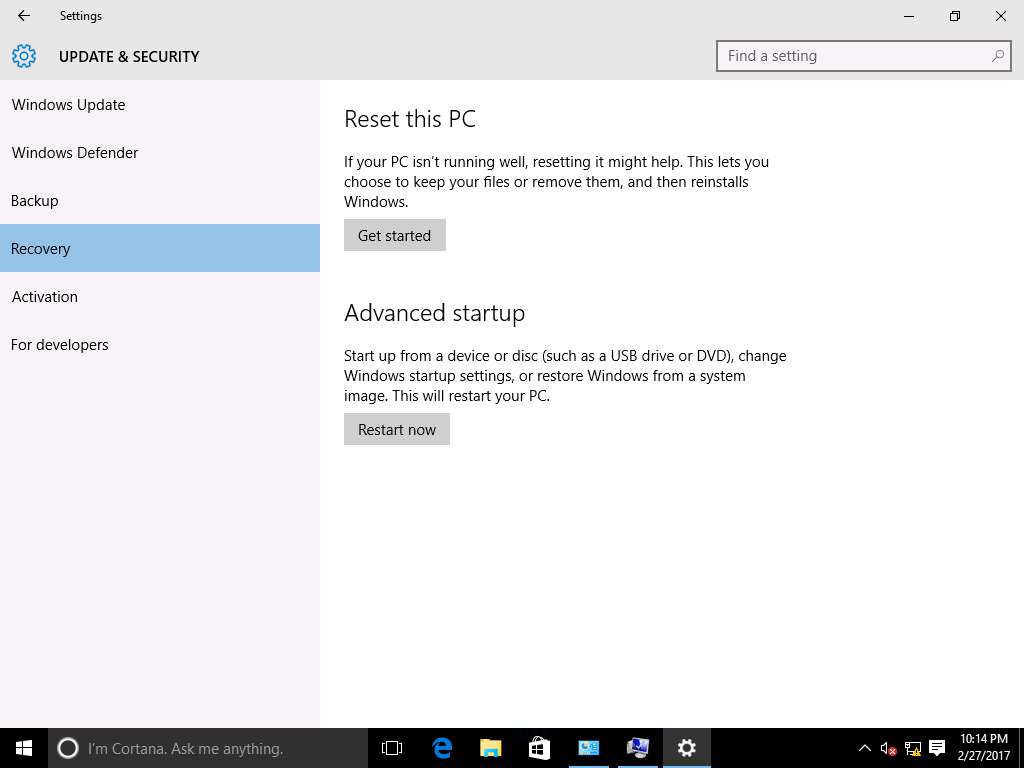Image resolution: width=1024 pixels, height=768 pixels.
Task: Open the Windows Start menu
Action: tap(24, 748)
